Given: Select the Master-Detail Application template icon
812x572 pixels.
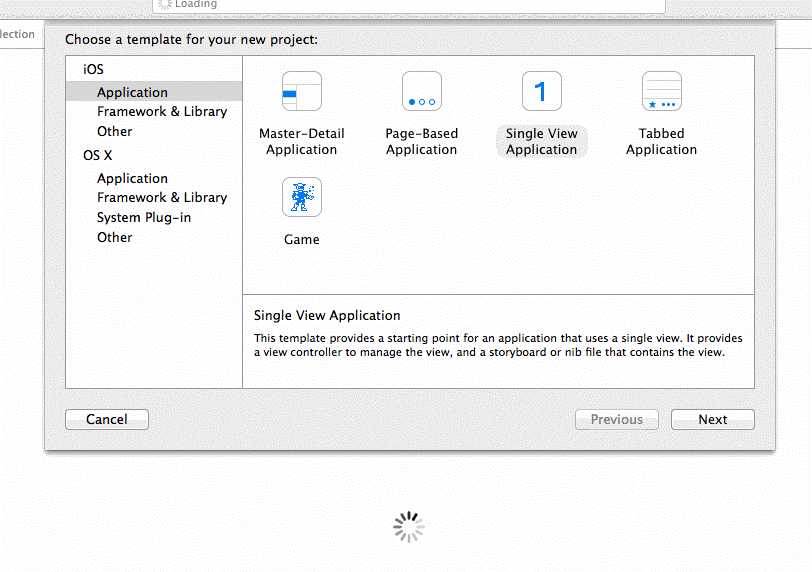Looking at the screenshot, I should (x=301, y=91).
